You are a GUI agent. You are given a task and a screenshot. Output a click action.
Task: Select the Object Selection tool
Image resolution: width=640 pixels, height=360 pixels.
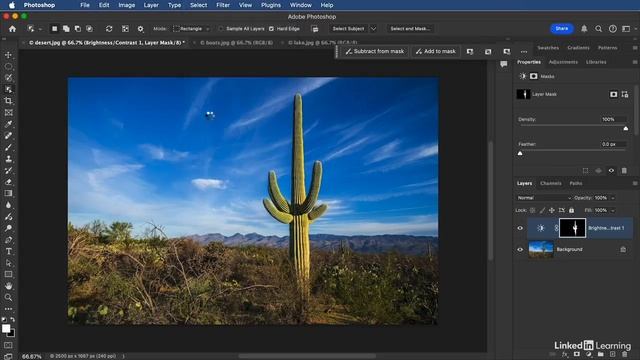pyautogui.click(x=8, y=89)
